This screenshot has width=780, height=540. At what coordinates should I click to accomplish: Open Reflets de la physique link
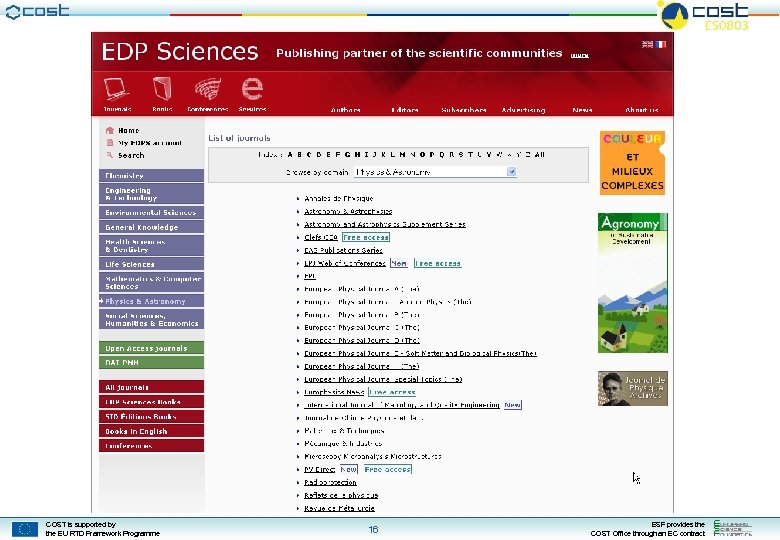[x=341, y=495]
